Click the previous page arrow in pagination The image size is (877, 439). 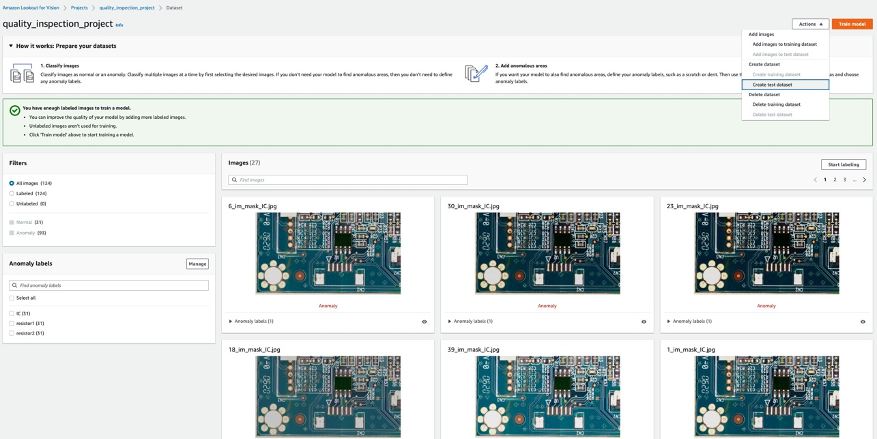point(815,179)
